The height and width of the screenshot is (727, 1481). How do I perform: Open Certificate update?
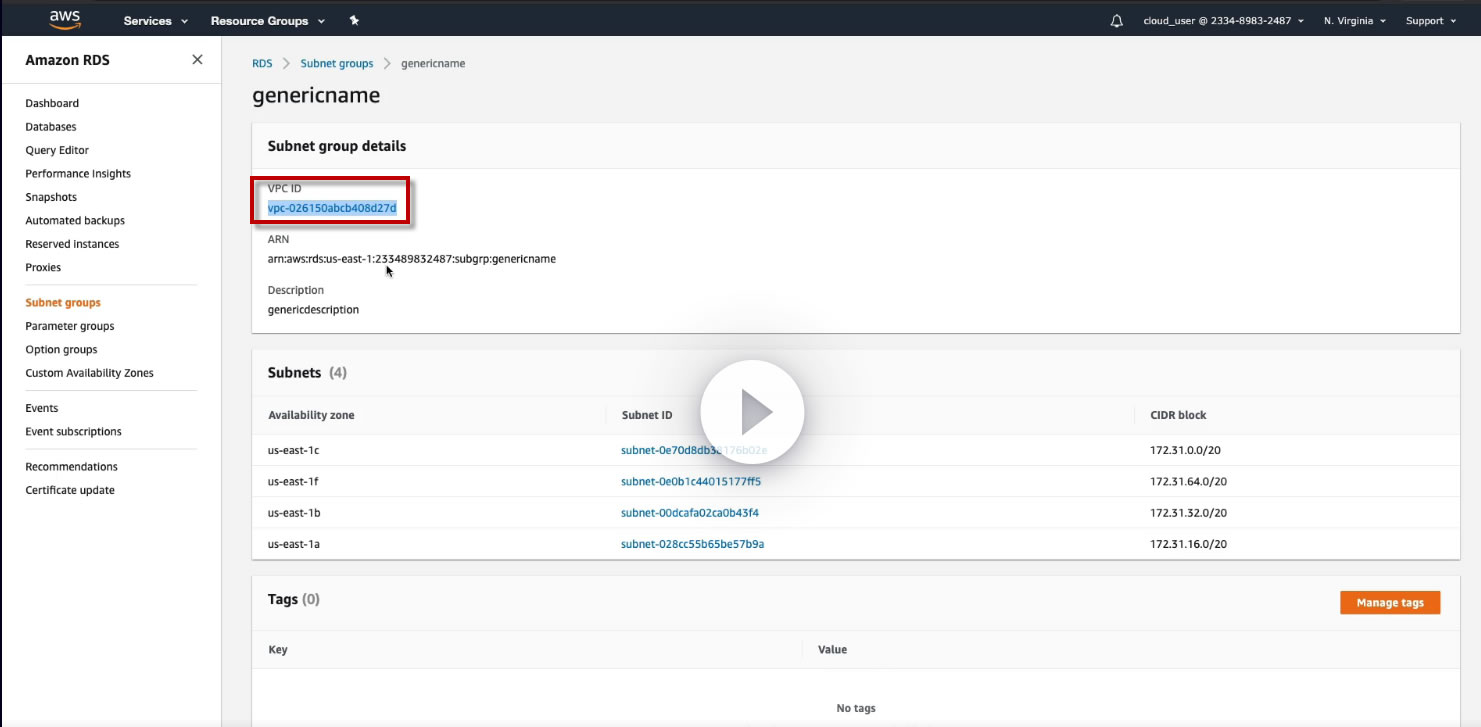(x=70, y=490)
